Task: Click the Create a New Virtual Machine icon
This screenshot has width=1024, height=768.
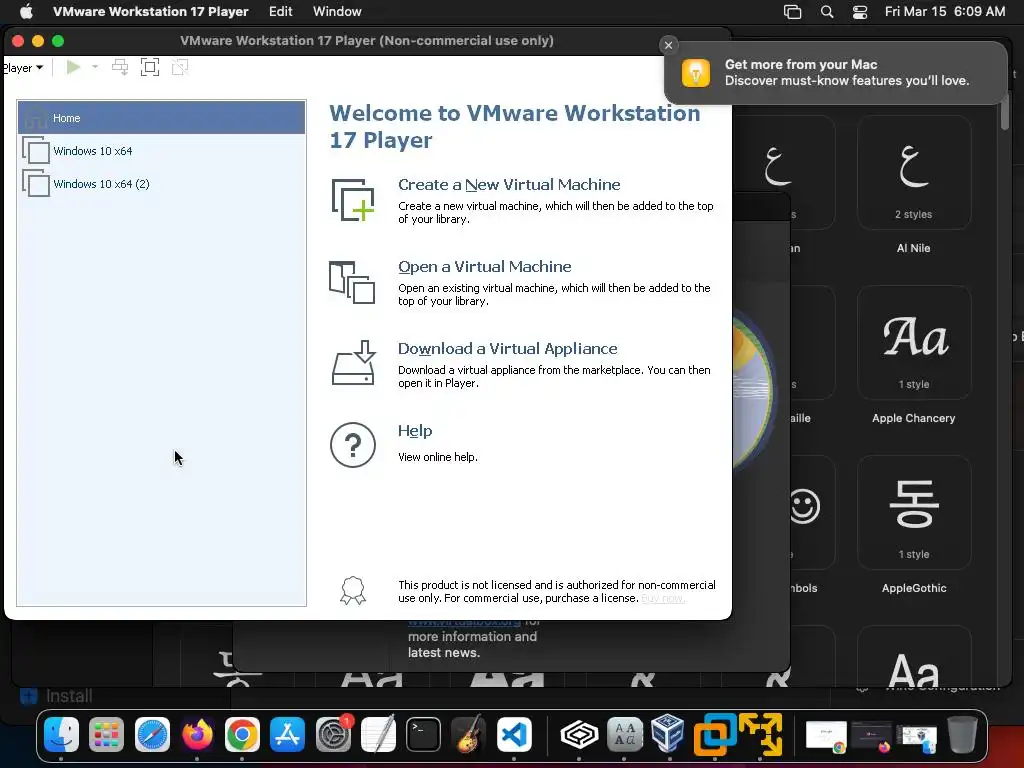Action: click(353, 200)
